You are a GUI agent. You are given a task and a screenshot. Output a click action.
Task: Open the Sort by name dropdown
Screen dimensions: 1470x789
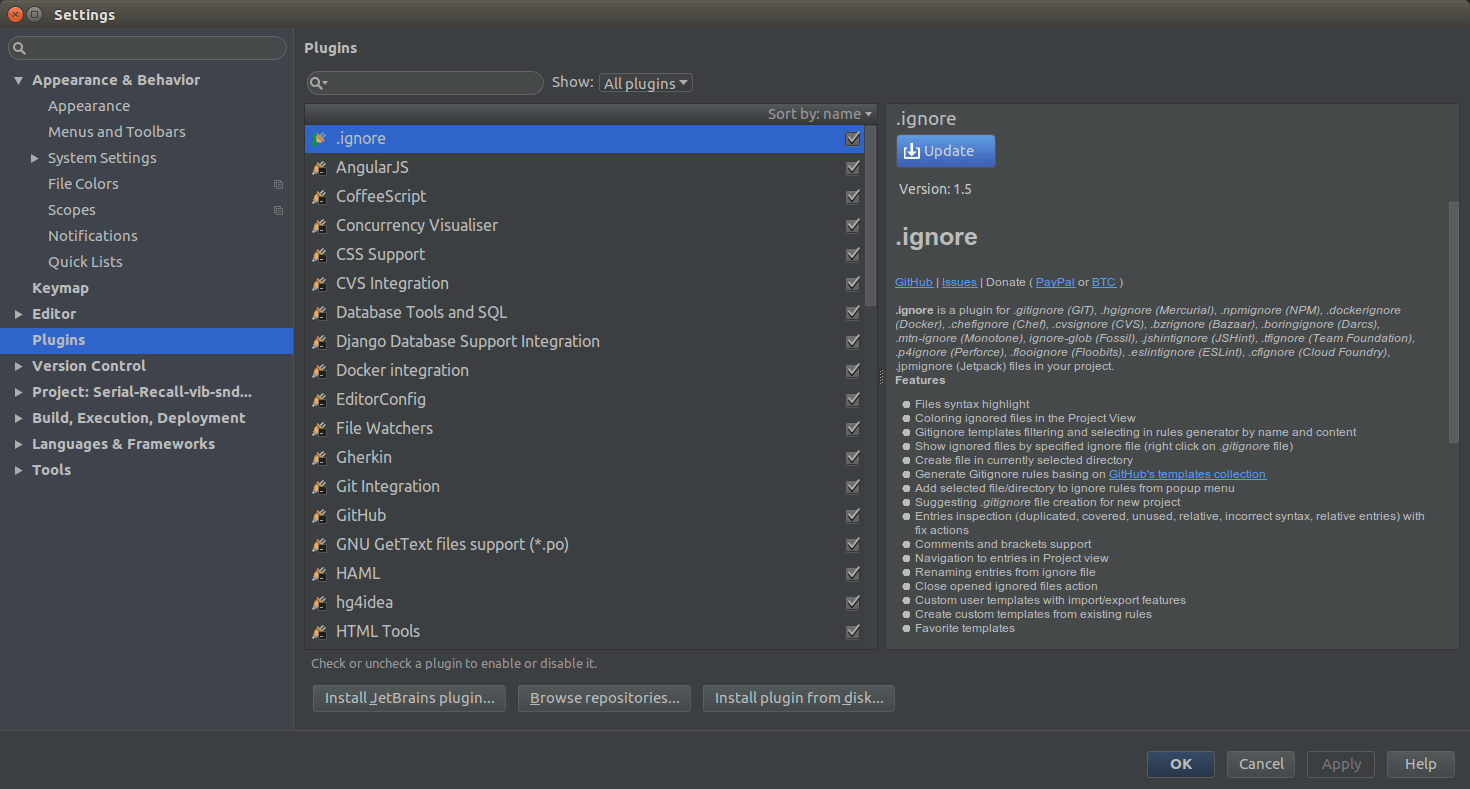[x=819, y=114]
